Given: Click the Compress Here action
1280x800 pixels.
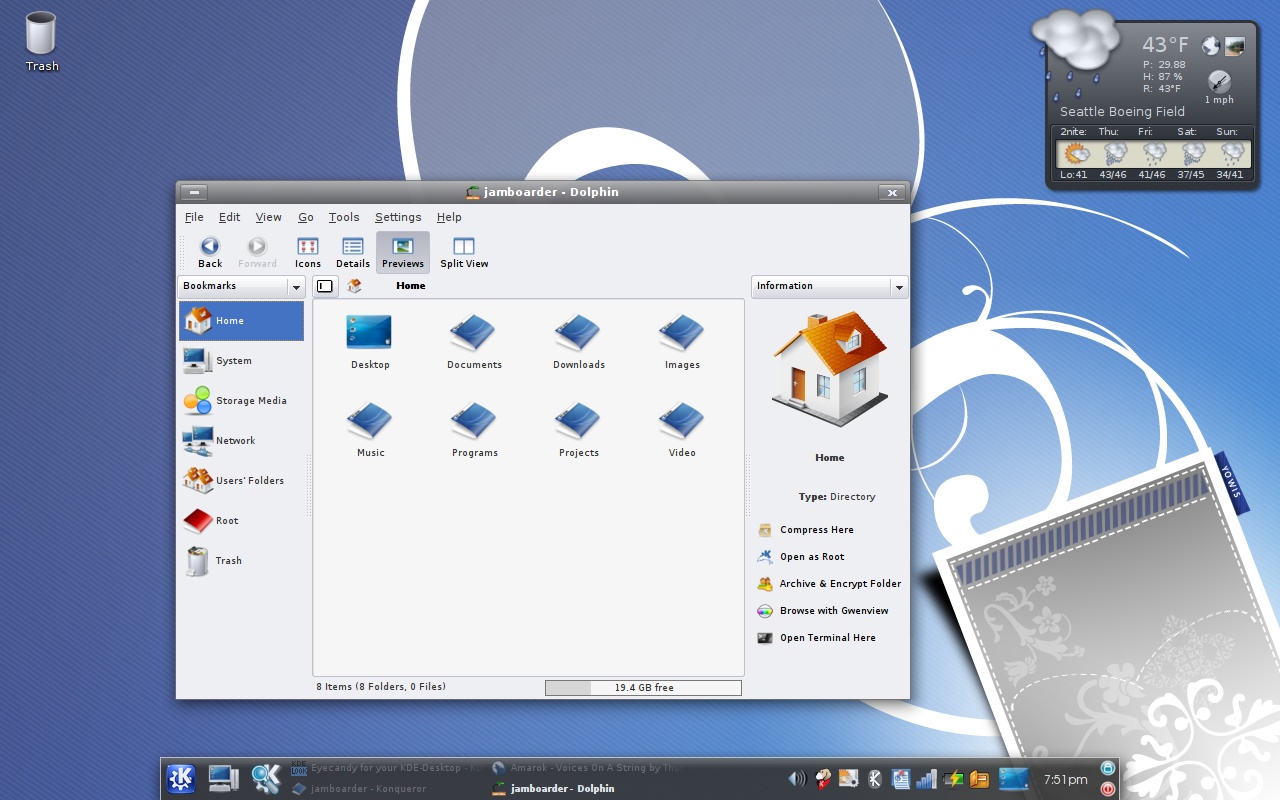Looking at the screenshot, I should 806,530.
